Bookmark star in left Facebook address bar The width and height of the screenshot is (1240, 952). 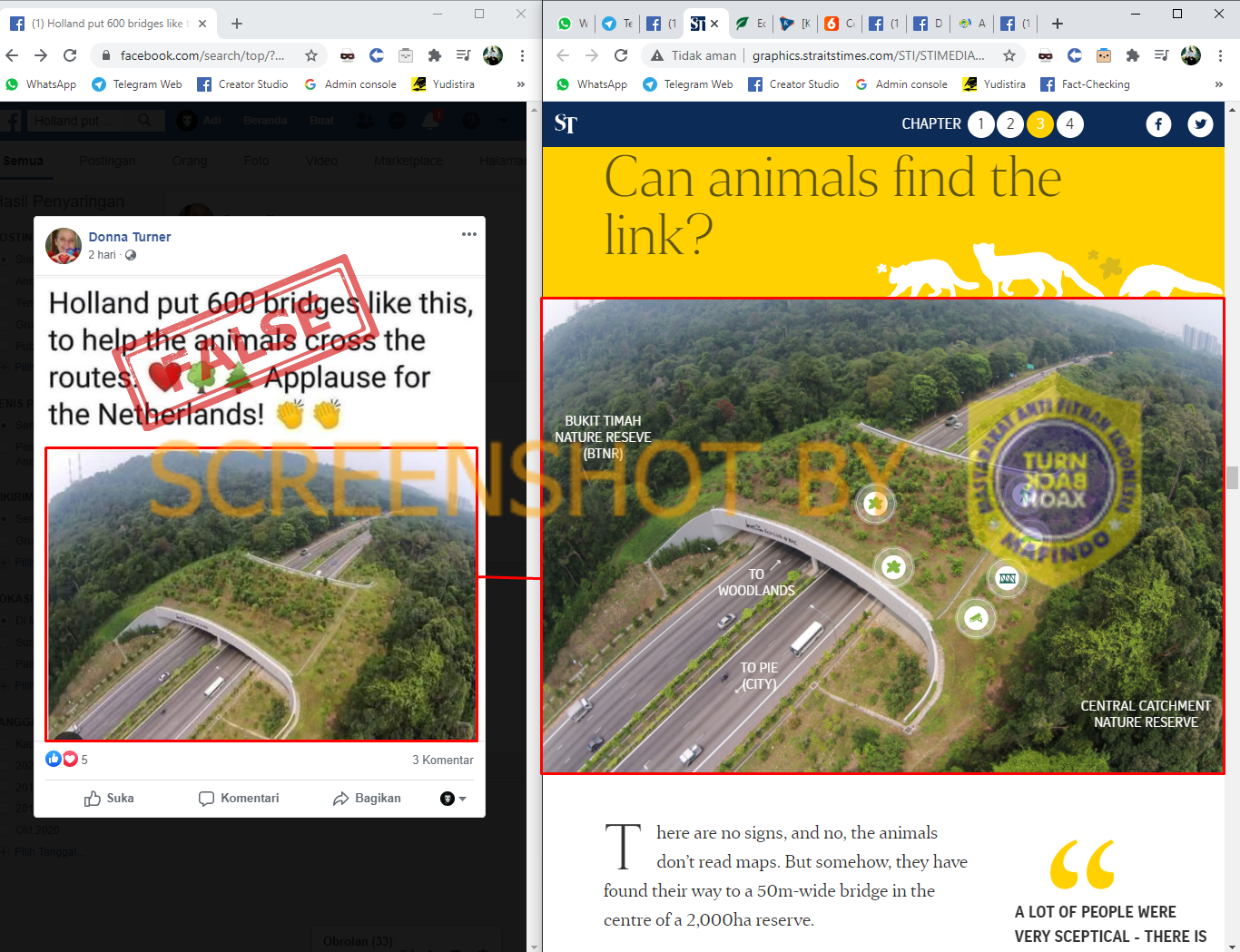pyautogui.click(x=311, y=55)
